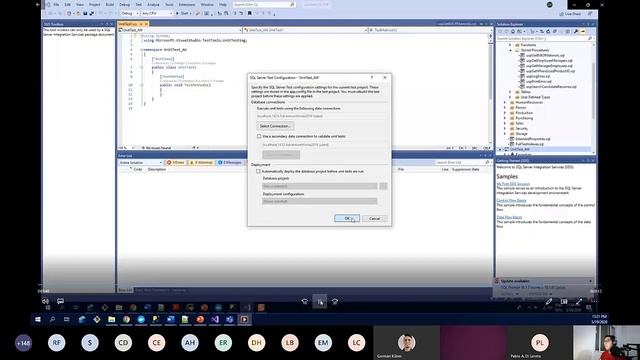This screenshot has height=360, width=640.
Task: Open the Project menu
Action: tap(94, 4)
